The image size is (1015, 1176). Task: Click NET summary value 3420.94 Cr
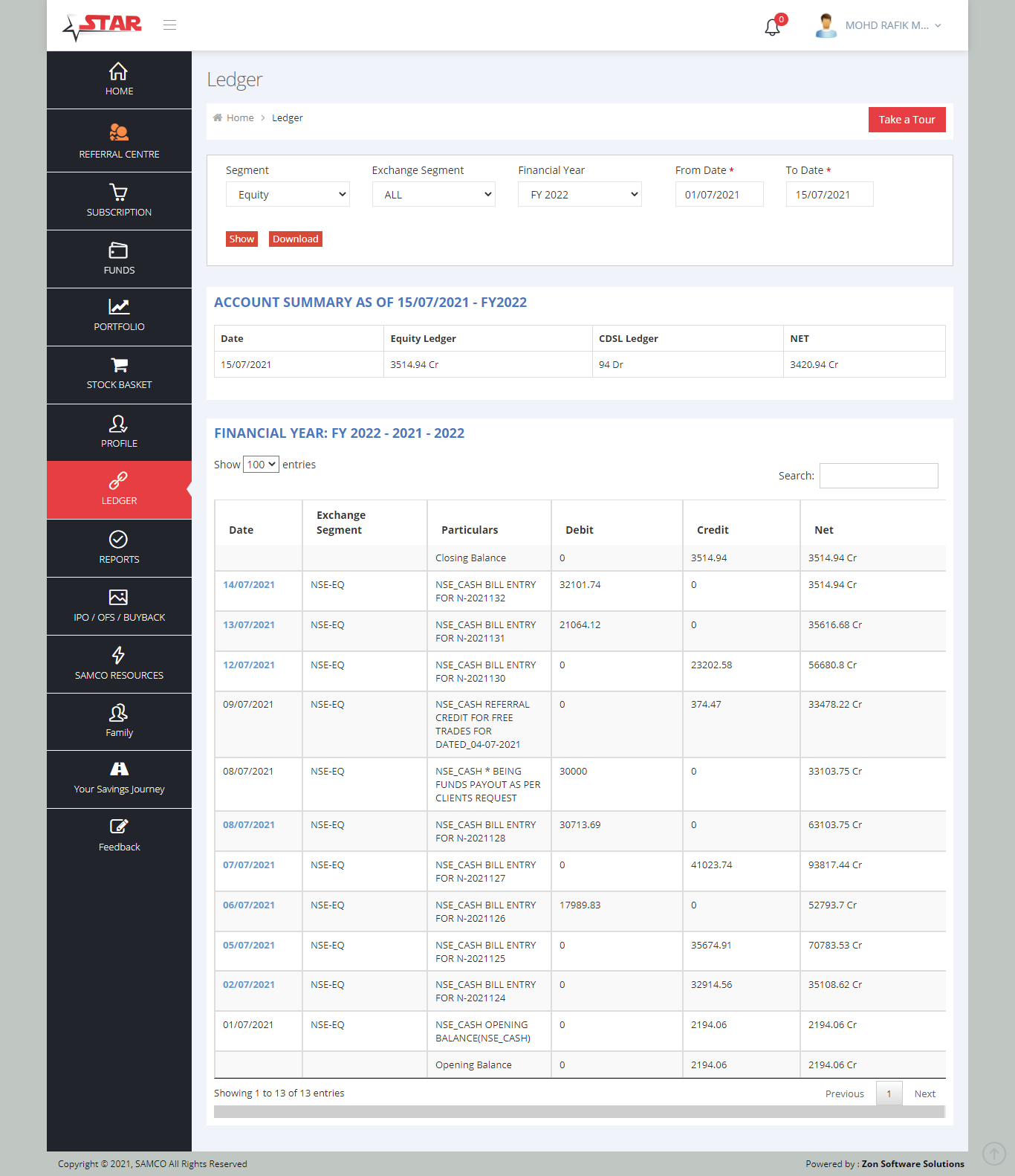[x=814, y=365]
